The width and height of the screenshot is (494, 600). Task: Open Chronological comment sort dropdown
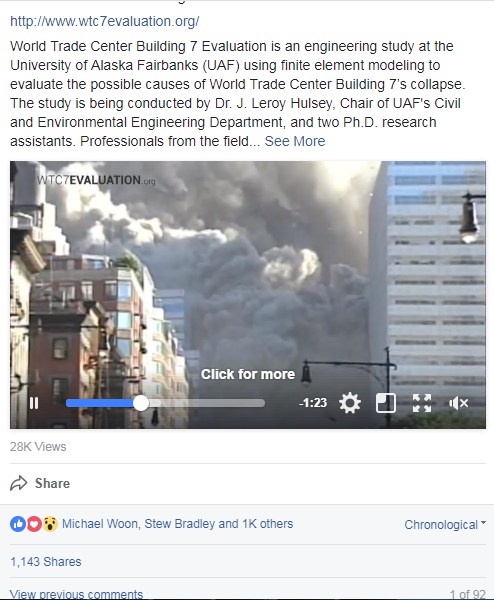(445, 524)
